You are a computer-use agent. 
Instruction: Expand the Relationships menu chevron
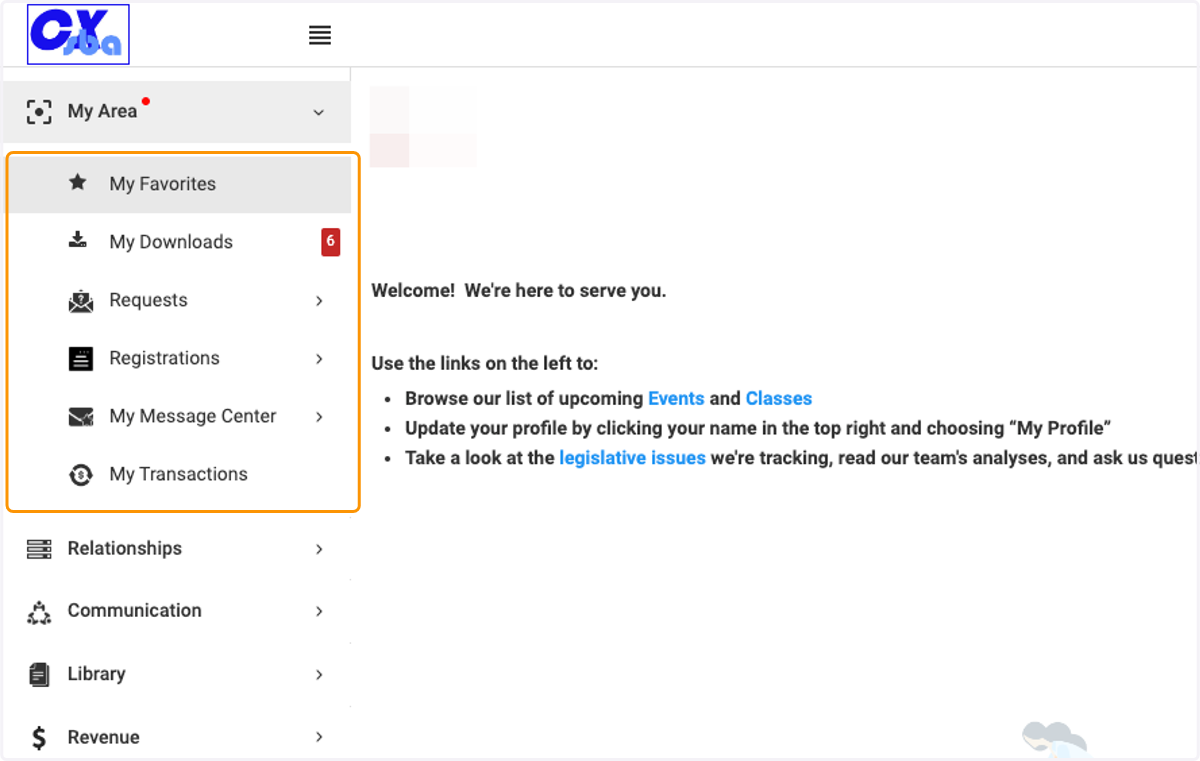319,549
